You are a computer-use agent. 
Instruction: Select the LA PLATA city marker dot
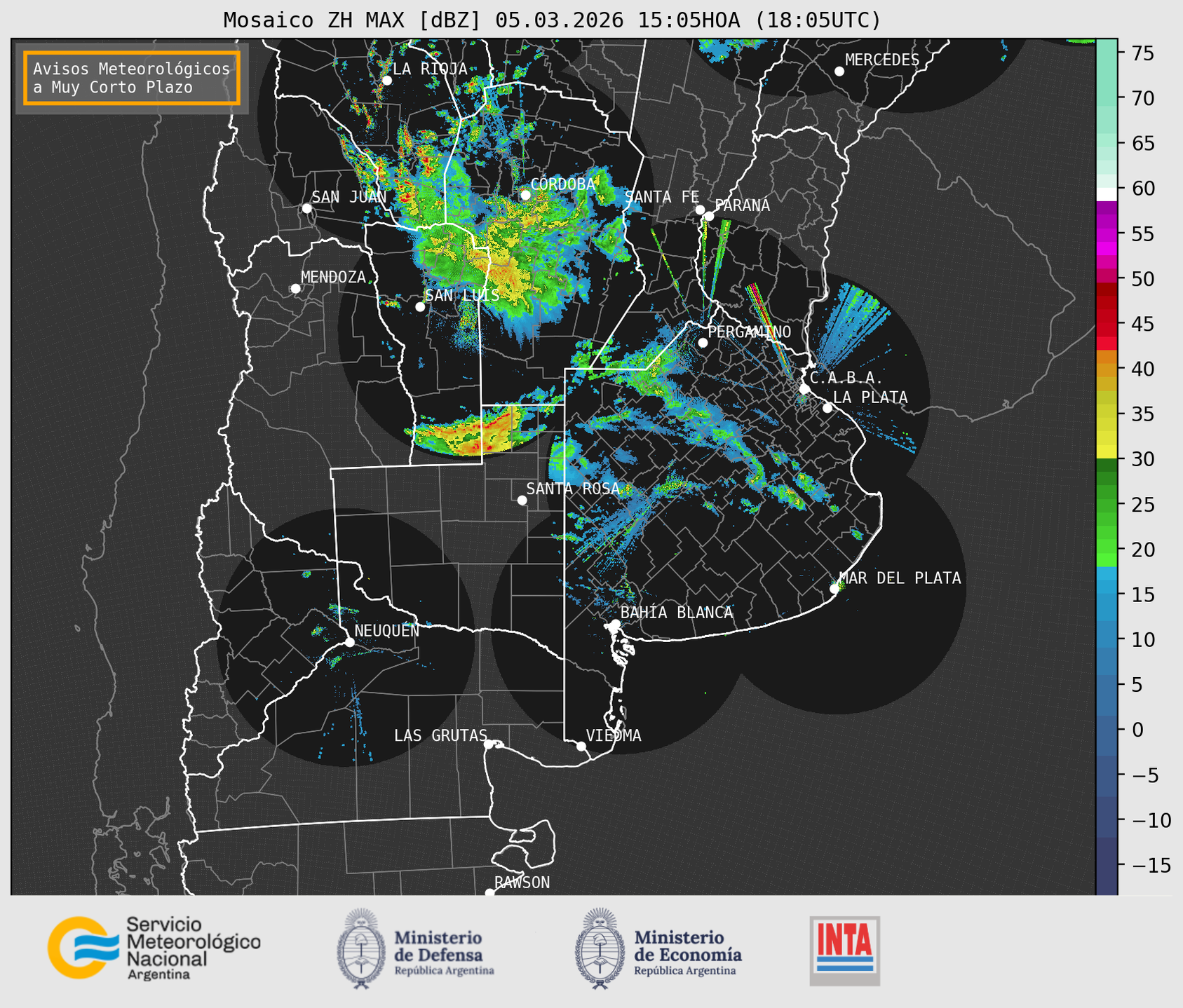[827, 408]
